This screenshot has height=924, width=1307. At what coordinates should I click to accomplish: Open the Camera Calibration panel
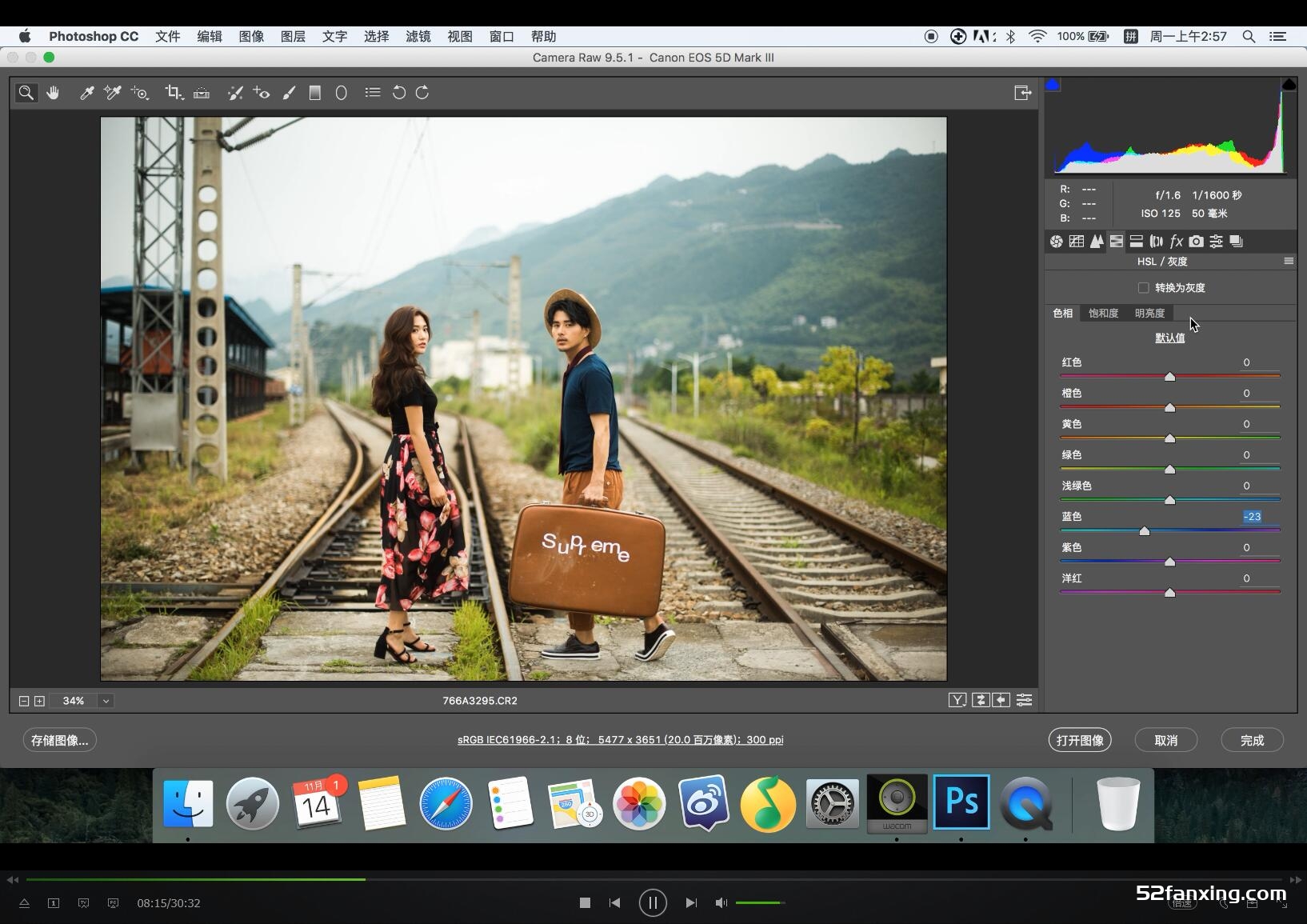click(x=1196, y=242)
